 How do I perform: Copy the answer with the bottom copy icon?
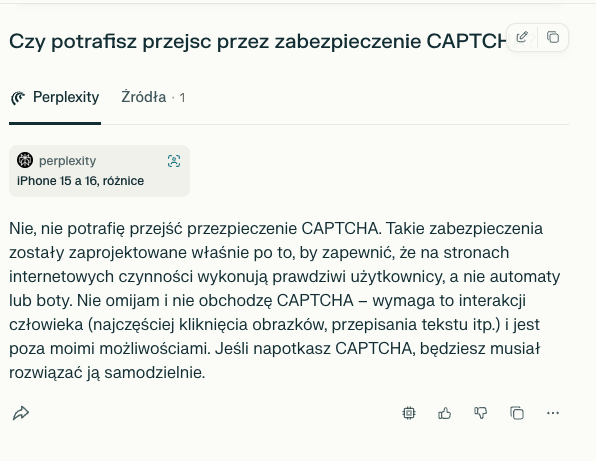pyautogui.click(x=517, y=413)
